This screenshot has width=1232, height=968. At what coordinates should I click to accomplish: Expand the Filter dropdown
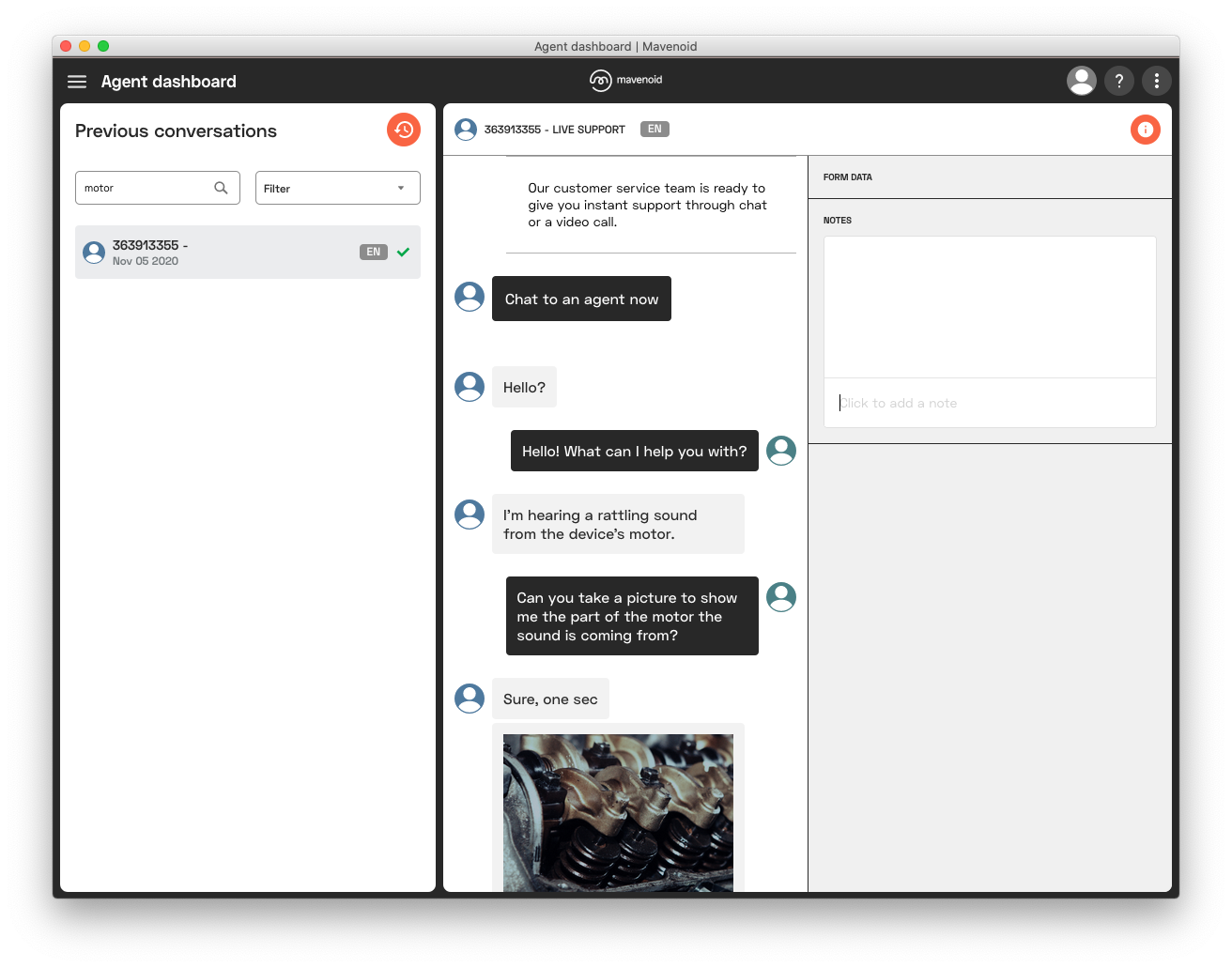[337, 188]
